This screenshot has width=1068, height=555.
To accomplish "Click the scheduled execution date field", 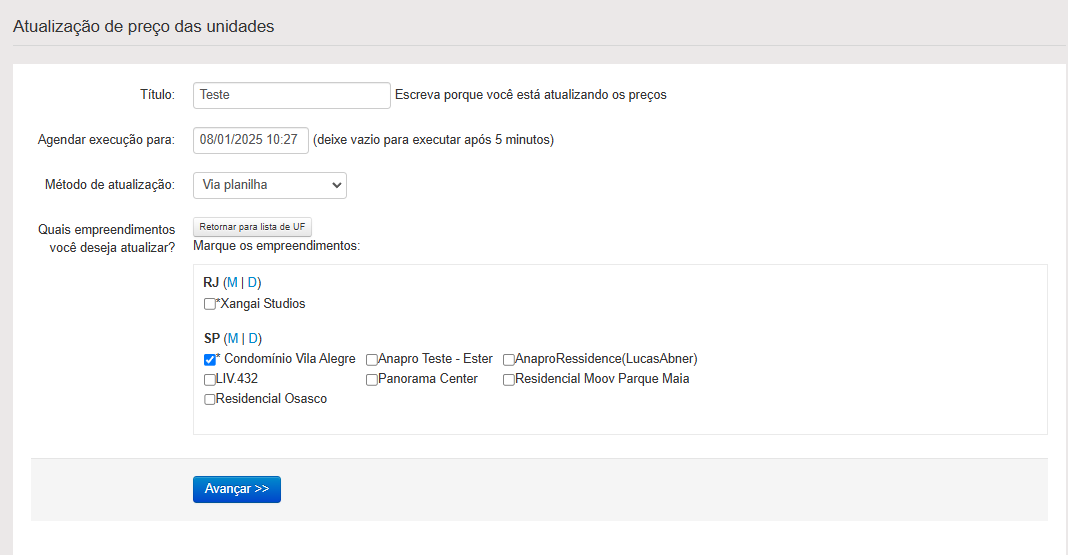I will coord(250,140).
